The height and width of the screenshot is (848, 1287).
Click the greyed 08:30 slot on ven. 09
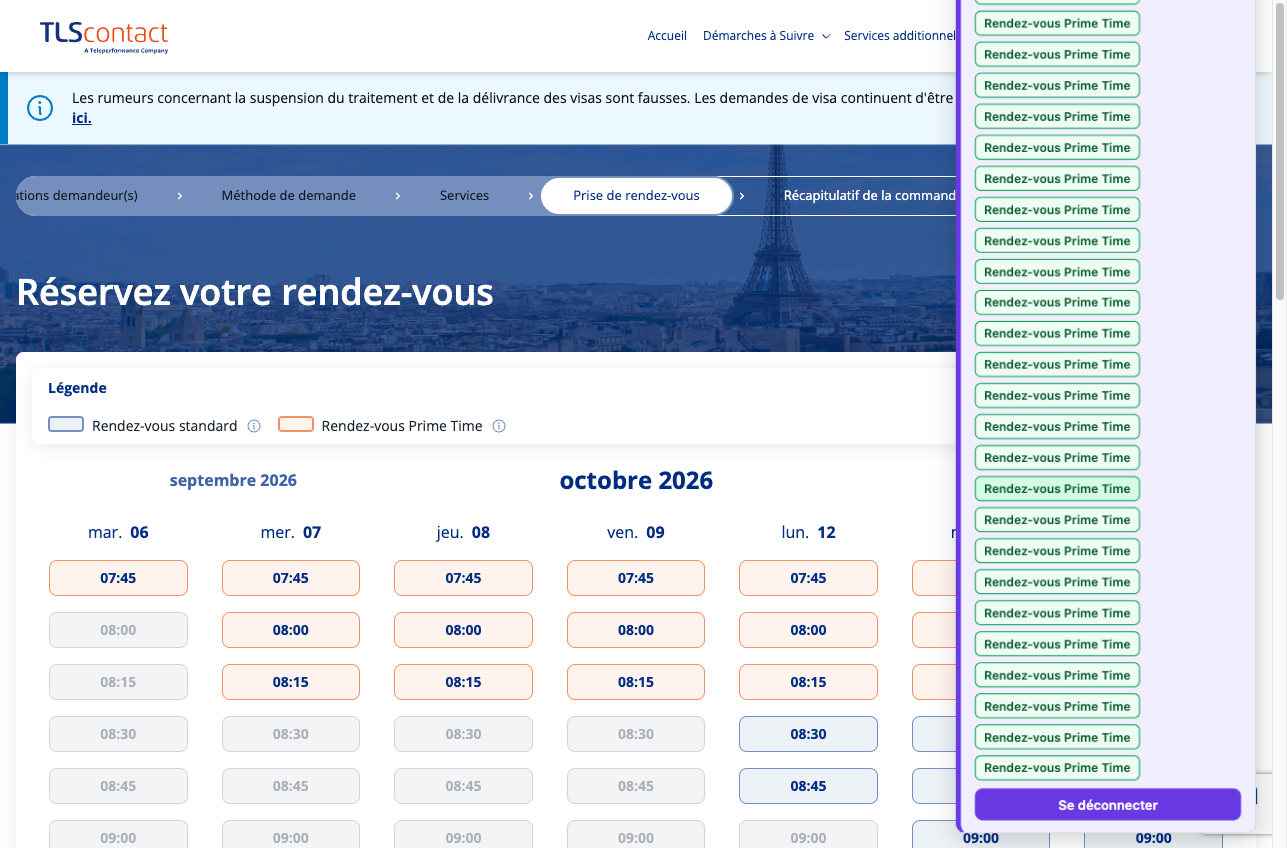click(x=636, y=734)
